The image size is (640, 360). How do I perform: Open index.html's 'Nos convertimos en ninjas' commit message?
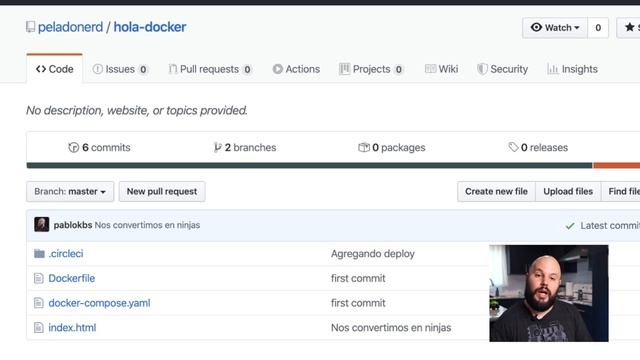pyautogui.click(x=391, y=327)
